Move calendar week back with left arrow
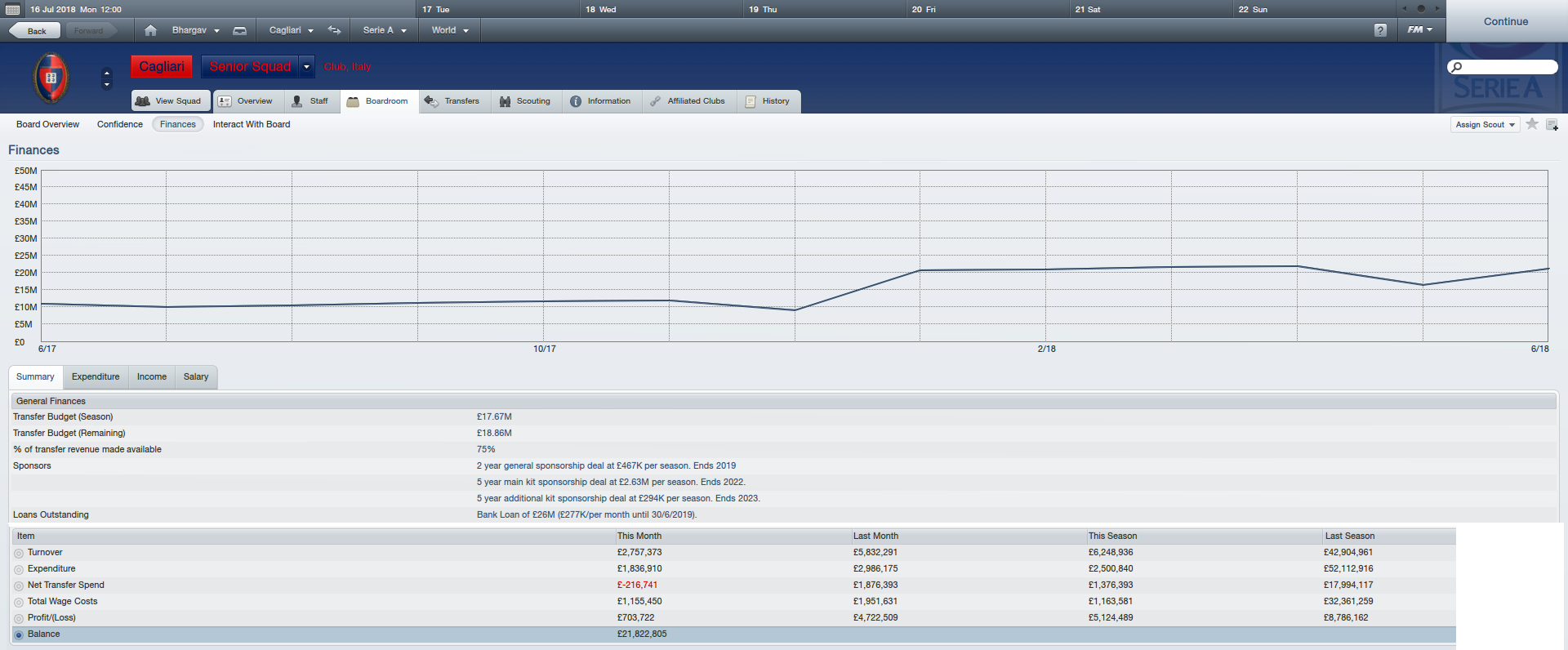The image size is (1568, 650). [1405, 8]
